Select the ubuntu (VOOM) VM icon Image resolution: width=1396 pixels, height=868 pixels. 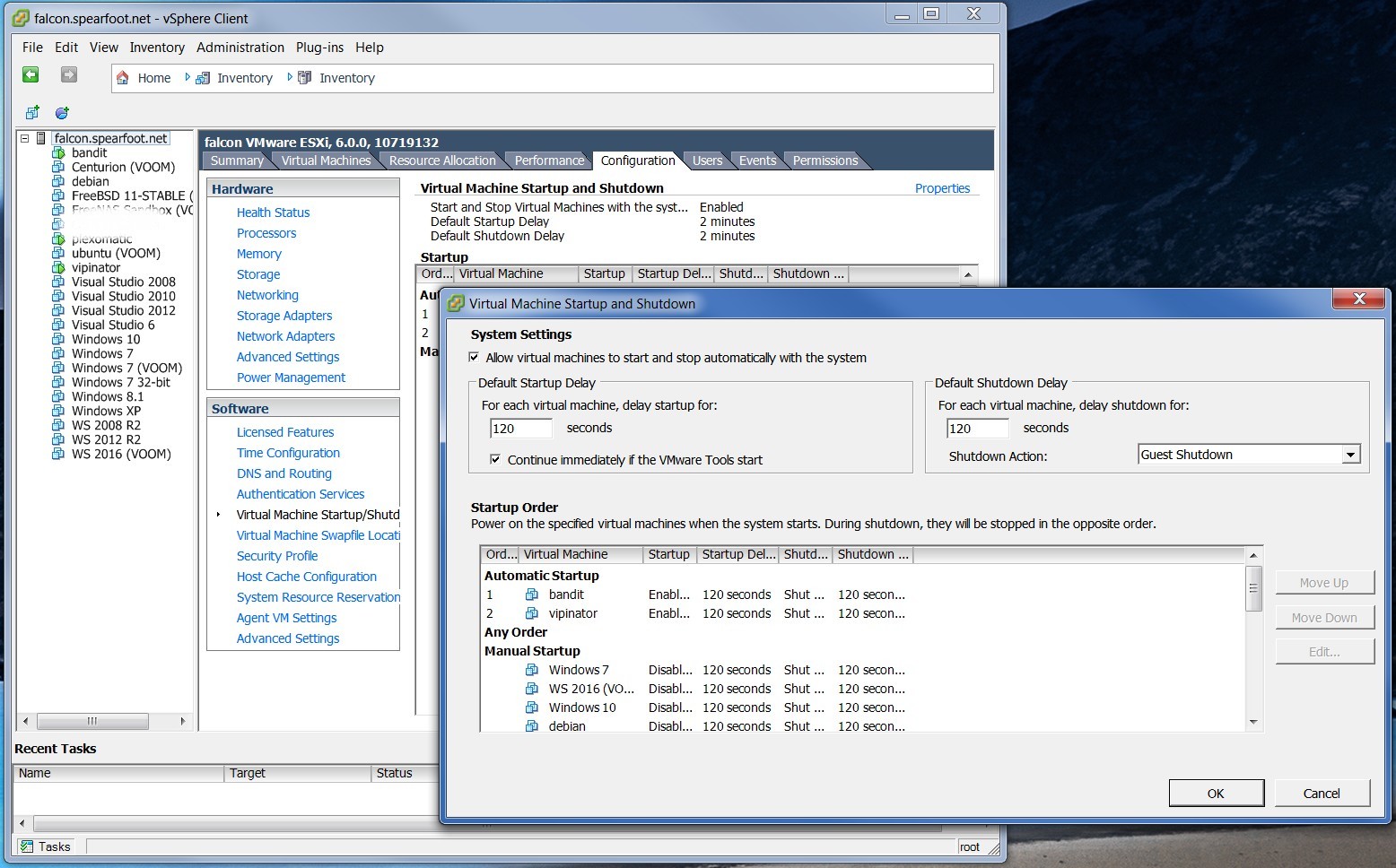coord(58,254)
